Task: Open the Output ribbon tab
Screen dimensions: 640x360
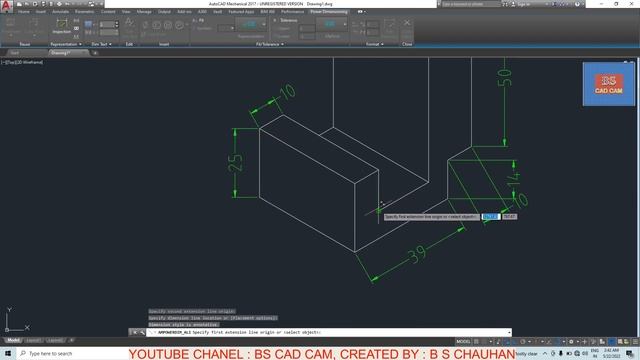Action: pos(164,12)
